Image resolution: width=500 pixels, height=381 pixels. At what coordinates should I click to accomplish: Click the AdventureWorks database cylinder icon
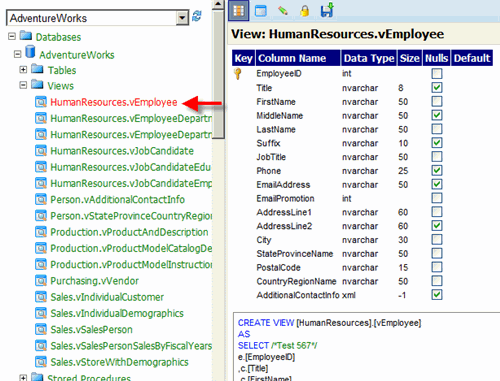click(x=30, y=52)
